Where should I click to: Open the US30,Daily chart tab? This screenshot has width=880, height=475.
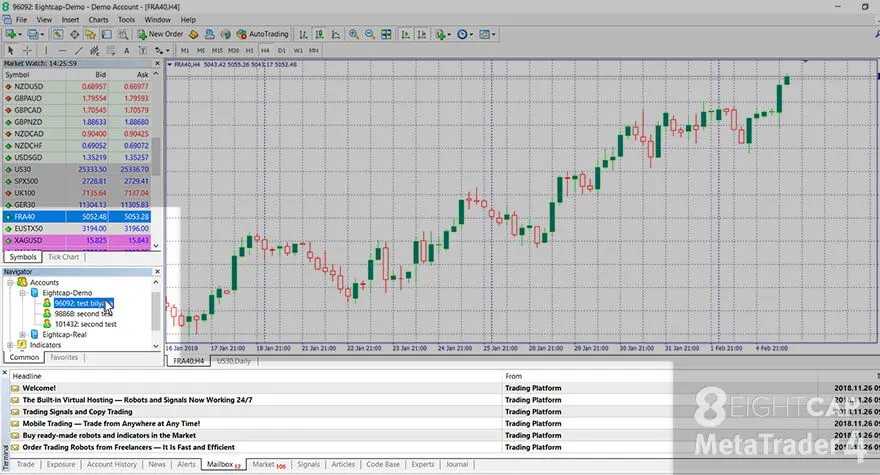point(233,361)
